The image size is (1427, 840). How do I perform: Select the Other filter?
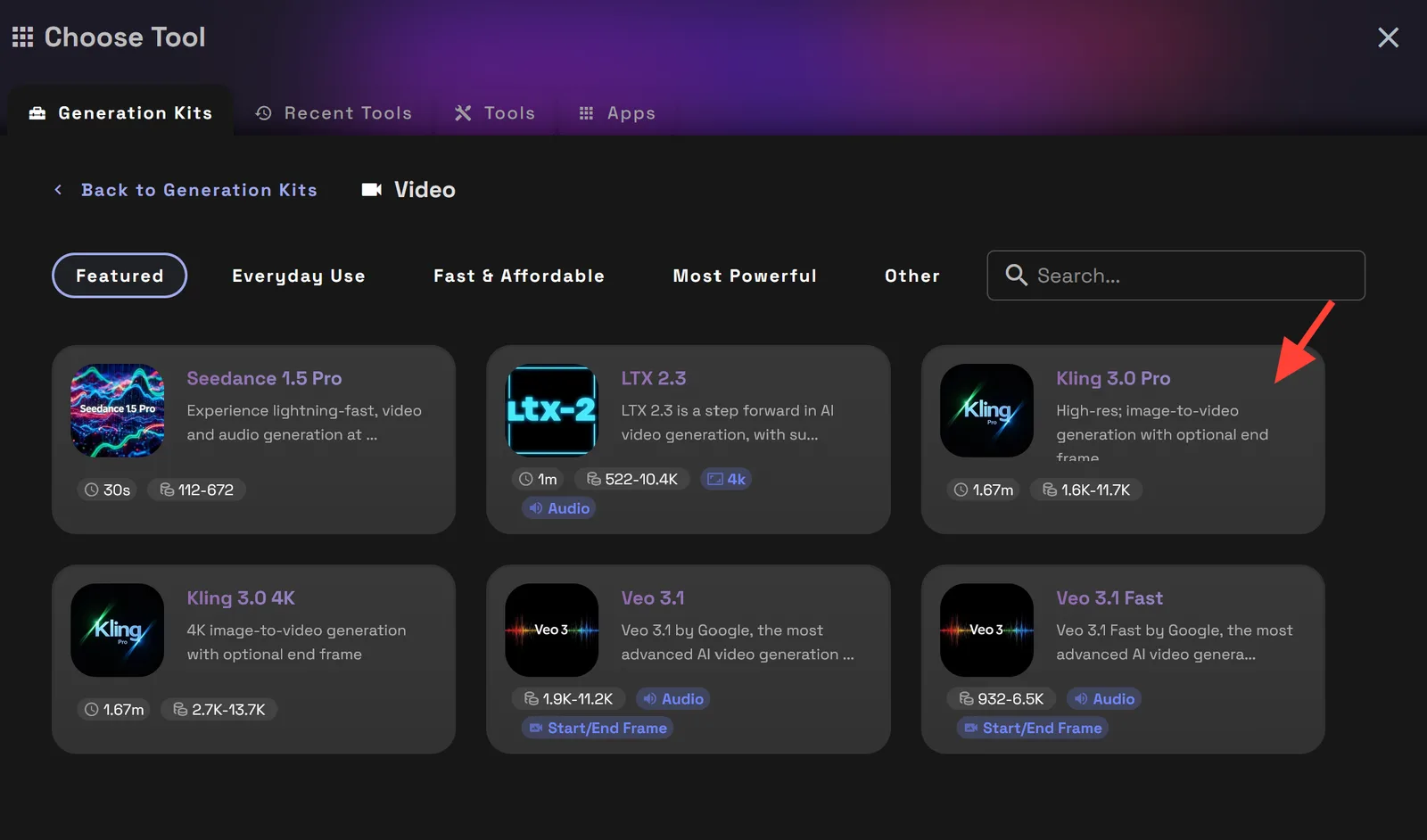(x=912, y=276)
